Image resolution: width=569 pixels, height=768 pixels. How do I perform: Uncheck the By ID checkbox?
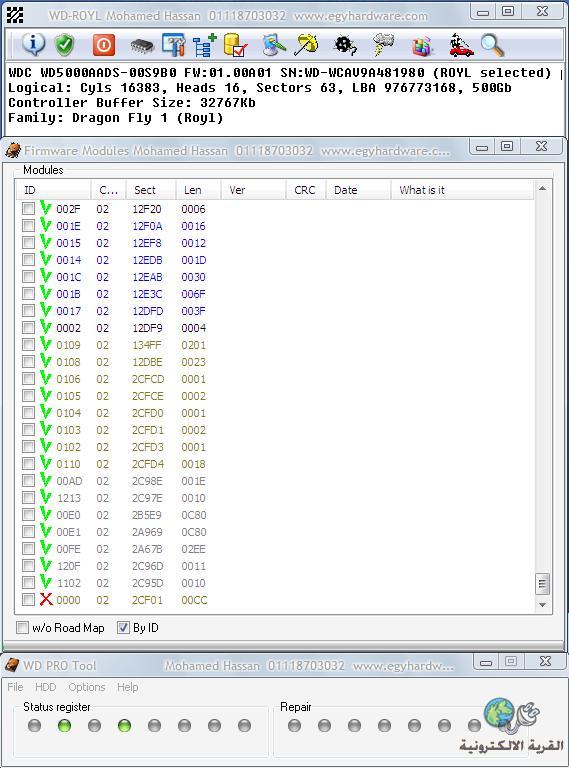click(123, 627)
